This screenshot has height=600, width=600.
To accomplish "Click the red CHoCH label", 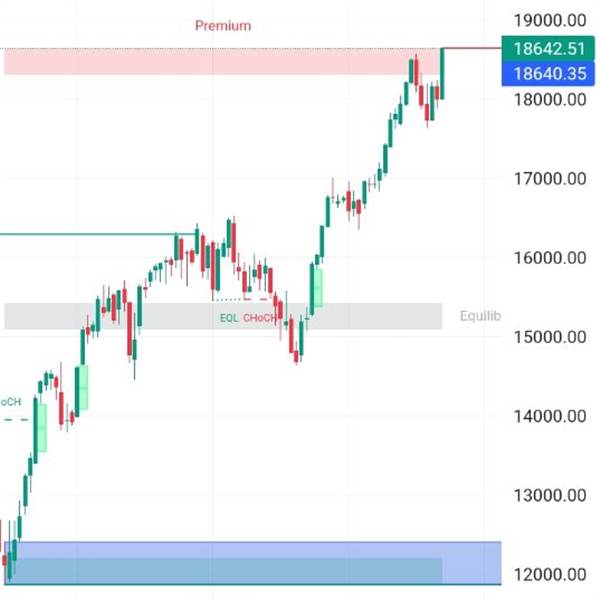I will [260, 318].
